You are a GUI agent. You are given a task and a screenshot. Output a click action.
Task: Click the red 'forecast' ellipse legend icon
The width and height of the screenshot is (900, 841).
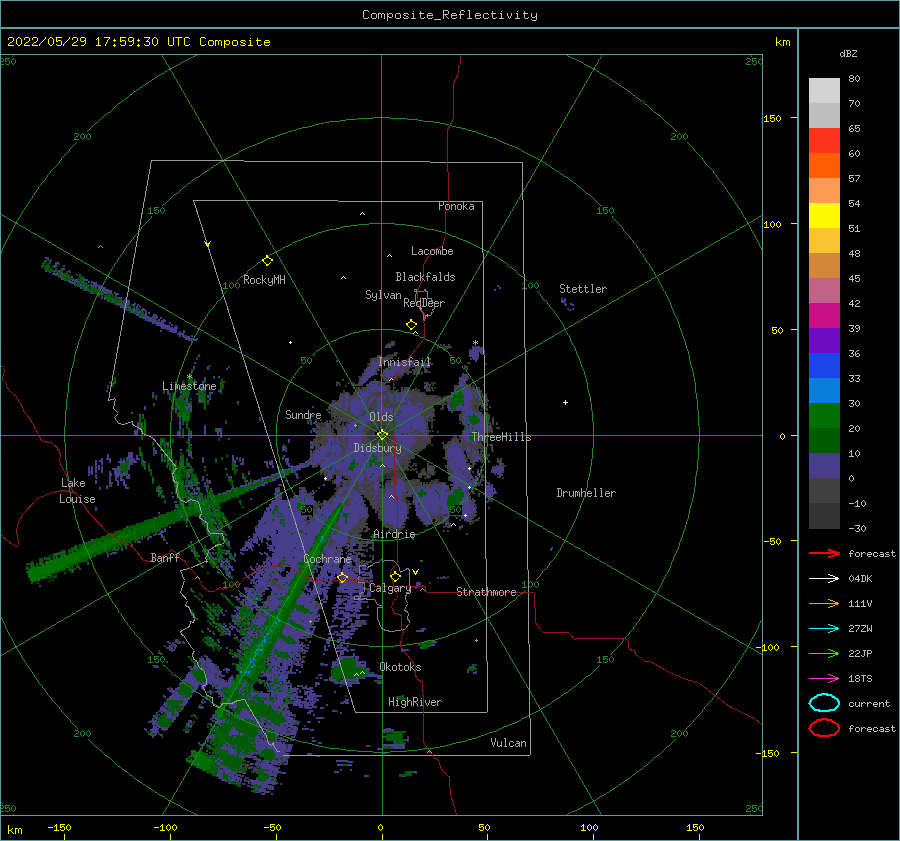point(824,728)
